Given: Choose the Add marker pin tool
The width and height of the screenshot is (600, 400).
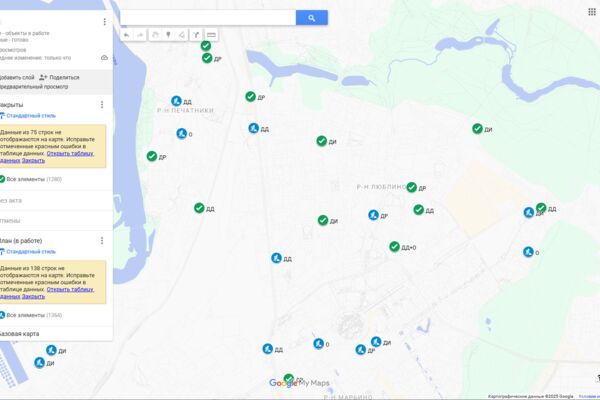Looking at the screenshot, I should pos(168,35).
